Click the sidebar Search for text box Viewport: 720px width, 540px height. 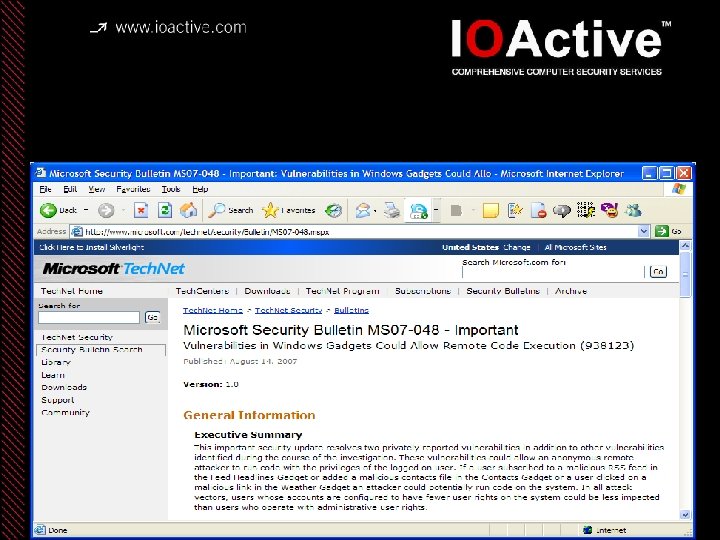point(89,317)
